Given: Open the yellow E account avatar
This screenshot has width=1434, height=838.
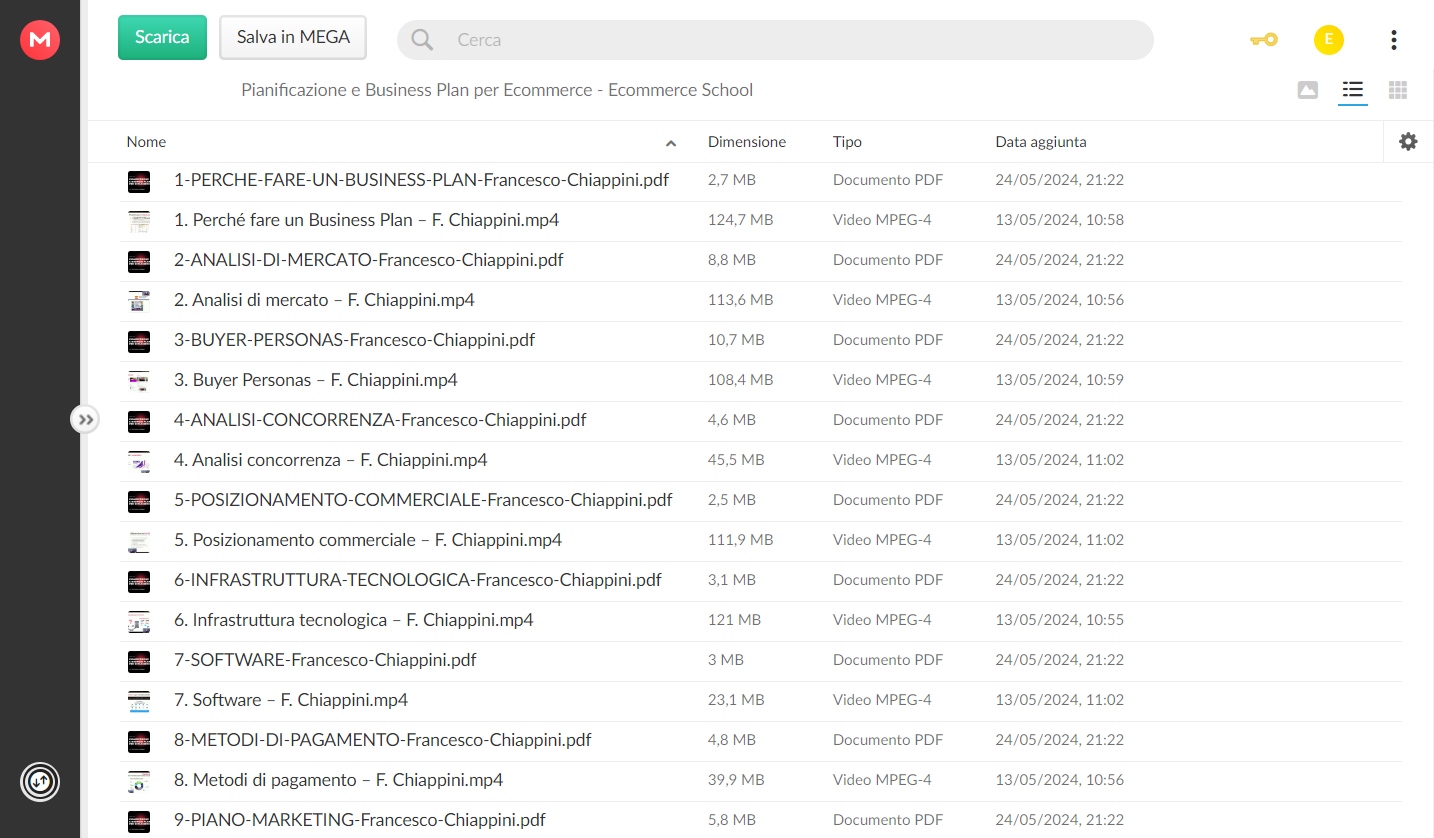Looking at the screenshot, I should pos(1329,40).
